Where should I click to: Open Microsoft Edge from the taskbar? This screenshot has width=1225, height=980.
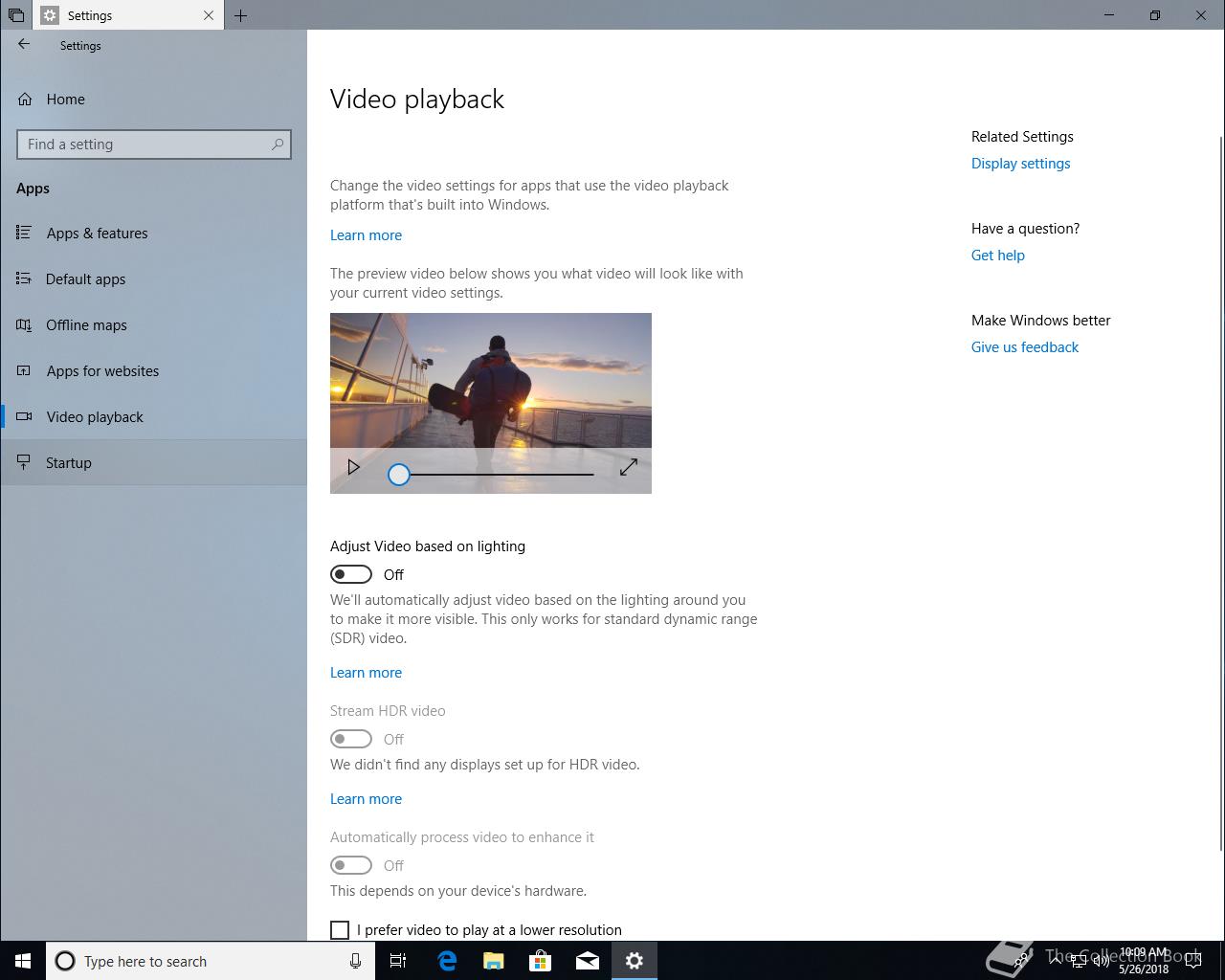click(447, 961)
